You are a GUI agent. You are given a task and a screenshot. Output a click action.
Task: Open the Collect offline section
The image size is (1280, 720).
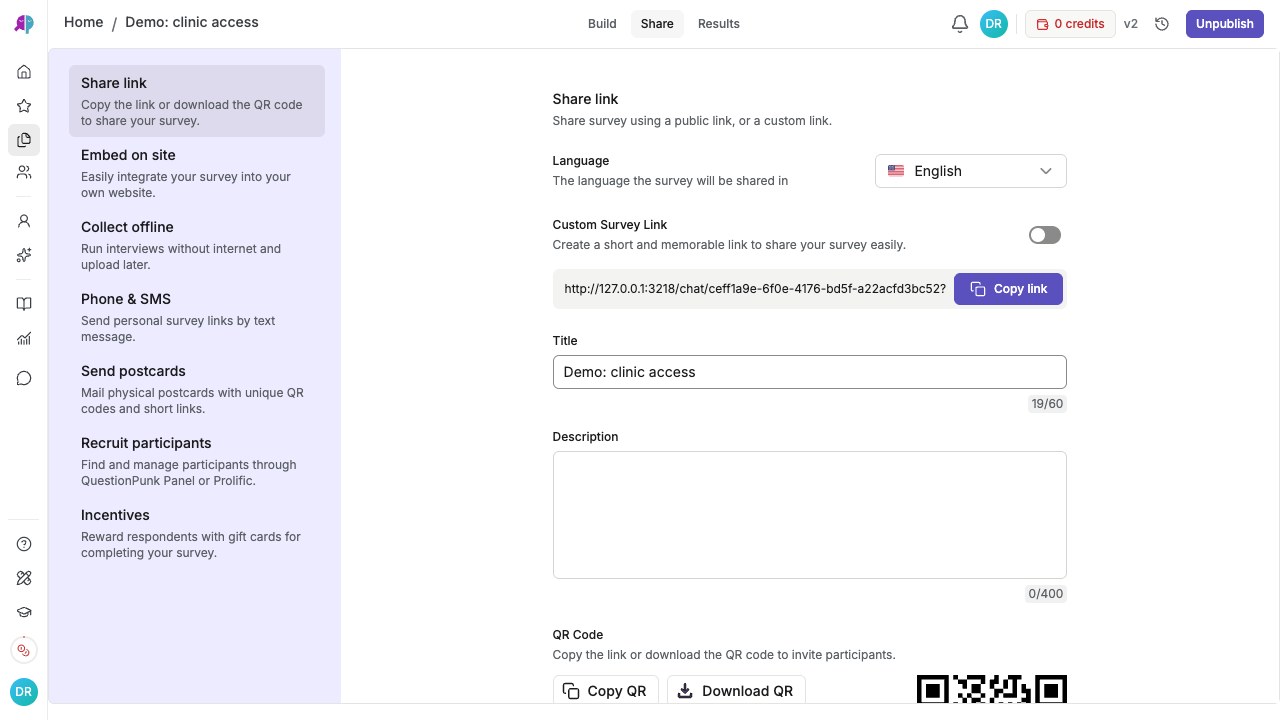197,245
